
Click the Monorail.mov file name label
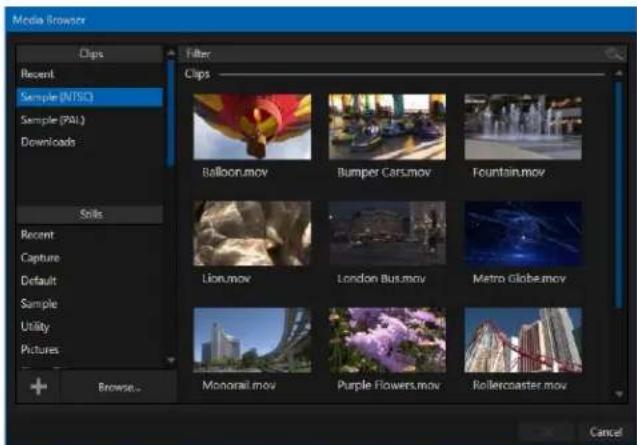click(x=239, y=385)
